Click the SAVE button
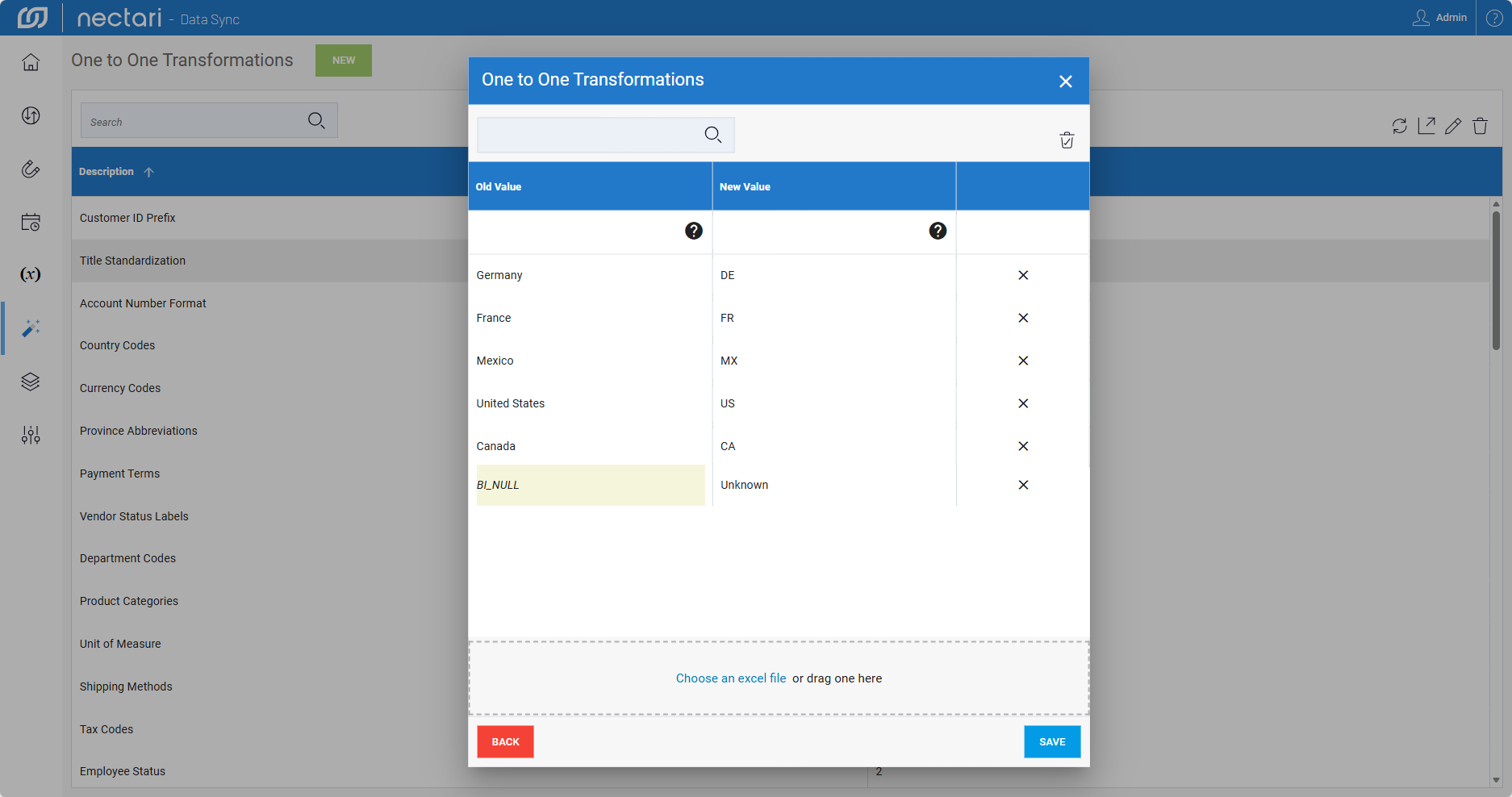Image resolution: width=1512 pixels, height=797 pixels. click(x=1052, y=742)
